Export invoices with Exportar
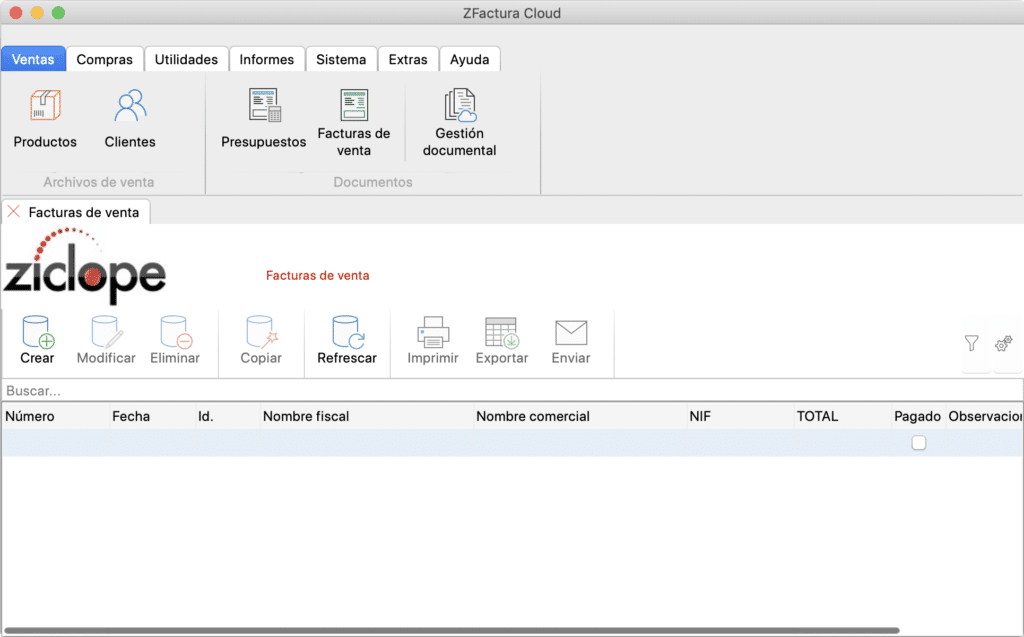This screenshot has width=1024, height=637. (501, 341)
